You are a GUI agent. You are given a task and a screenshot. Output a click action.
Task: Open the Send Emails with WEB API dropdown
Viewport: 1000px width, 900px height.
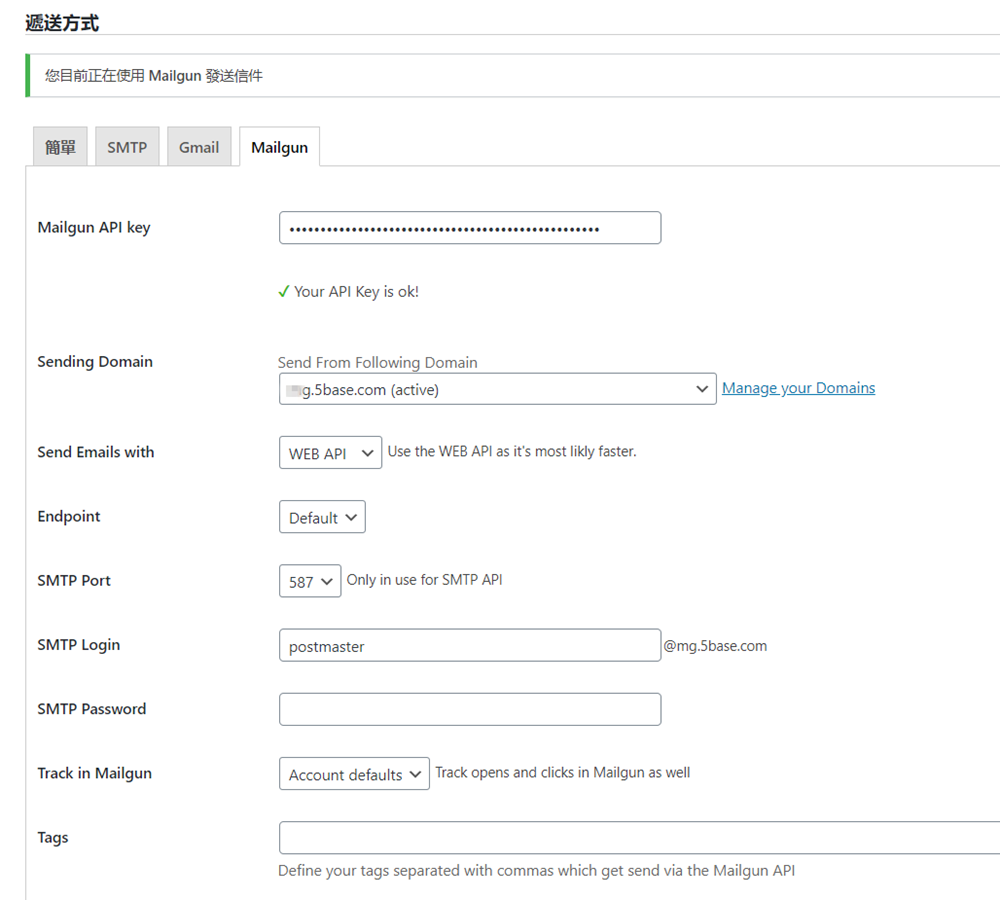[330, 453]
